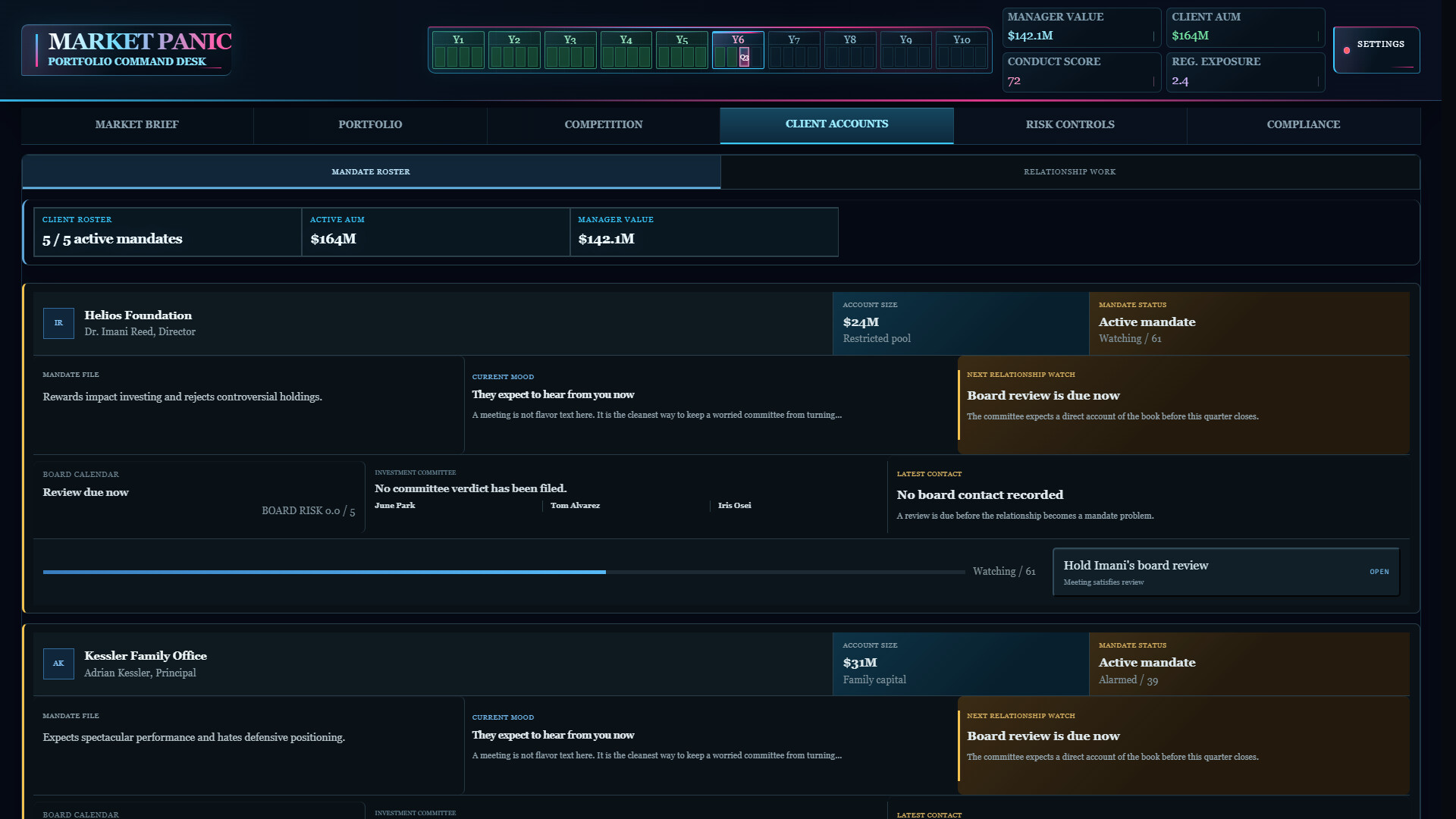1456x819 pixels.
Task: Click the Reg. Exposure 2.4 stat
Action: pyautogui.click(x=1245, y=72)
